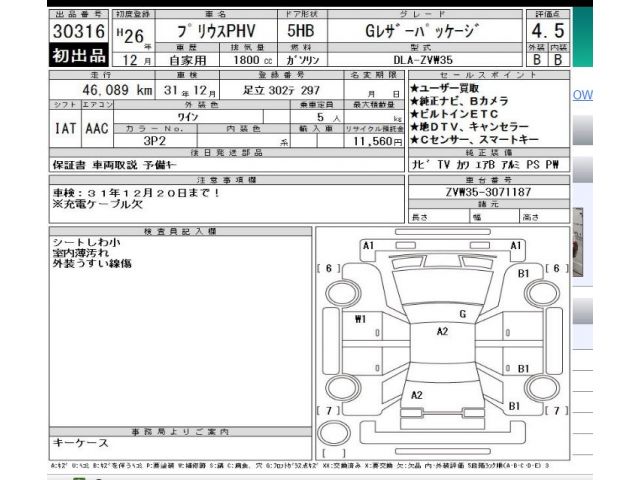This screenshot has height=480, width=640.
Task: Click the black 初出品 label
Action: click(x=79, y=56)
